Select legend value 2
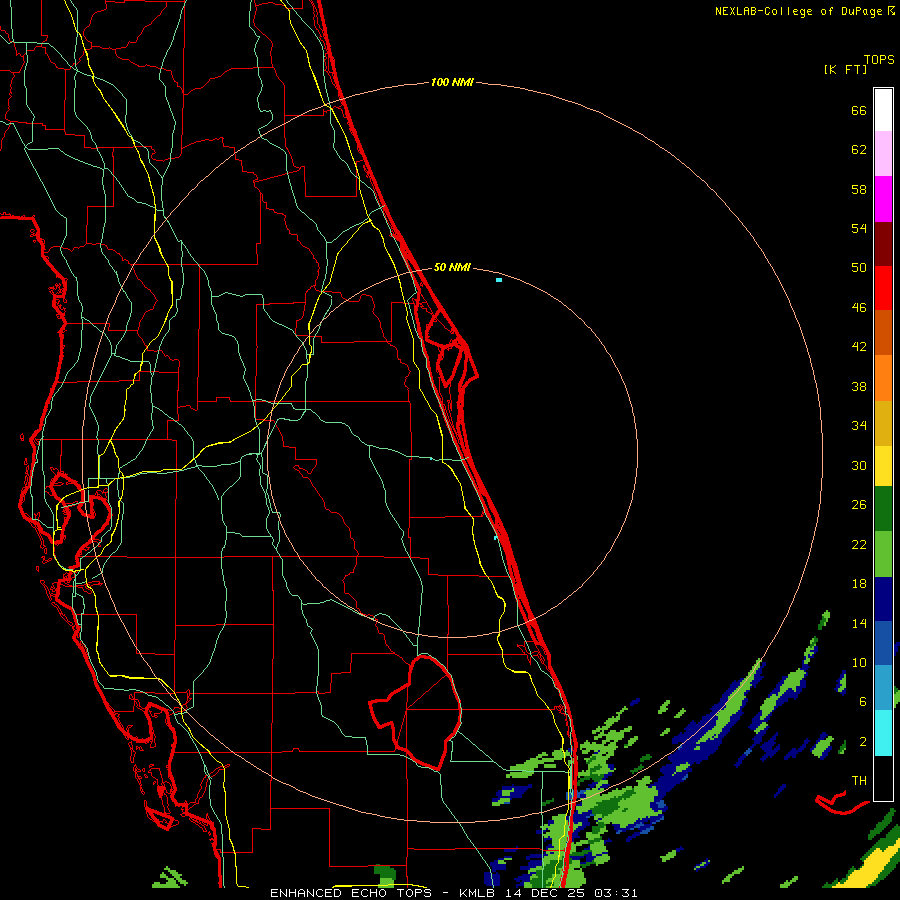900x900 pixels. click(x=863, y=742)
